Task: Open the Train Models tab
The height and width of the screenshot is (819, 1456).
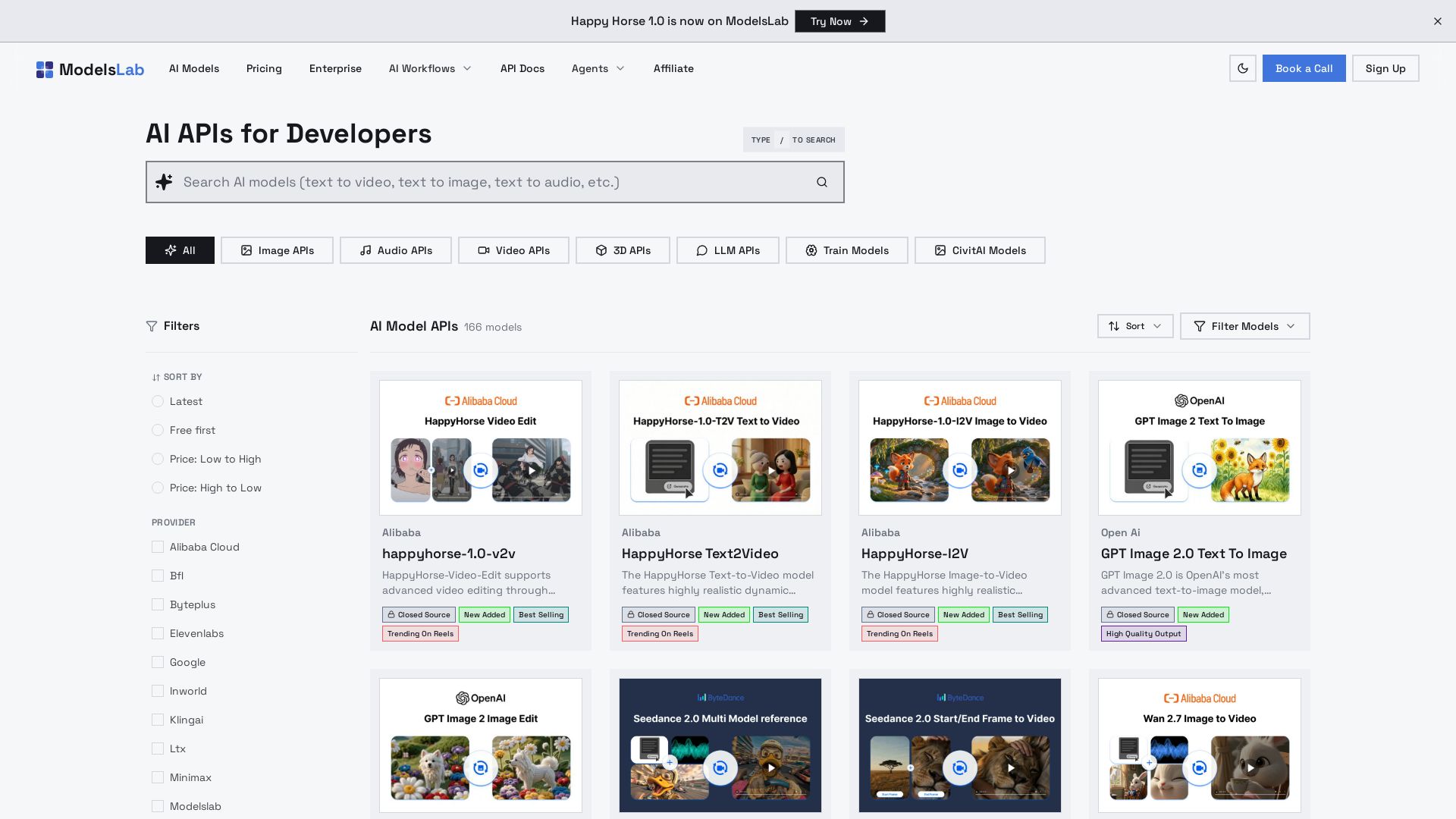Action: point(847,250)
